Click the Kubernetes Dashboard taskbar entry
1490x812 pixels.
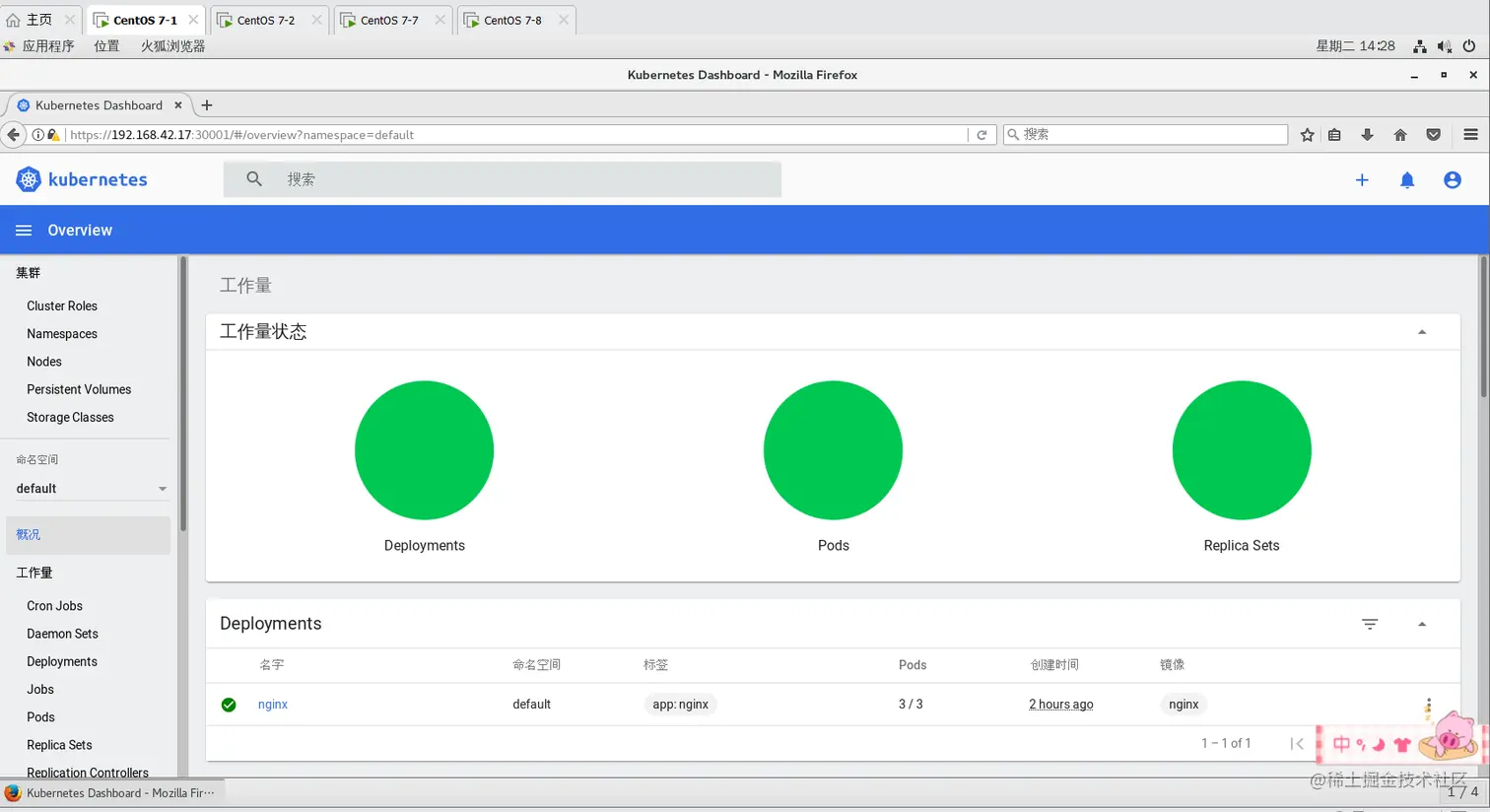click(112, 793)
